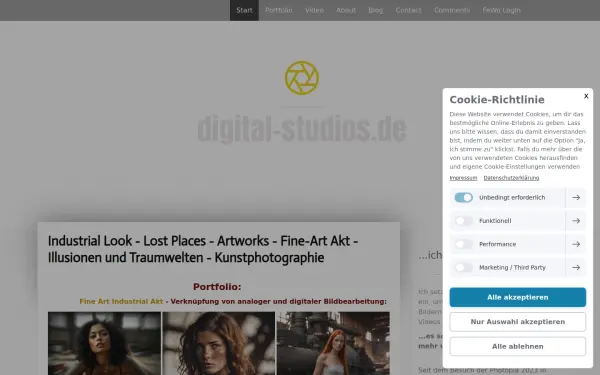600x375 pixels.
Task: Click the Funktionell label text
Action: pyautogui.click(x=495, y=221)
